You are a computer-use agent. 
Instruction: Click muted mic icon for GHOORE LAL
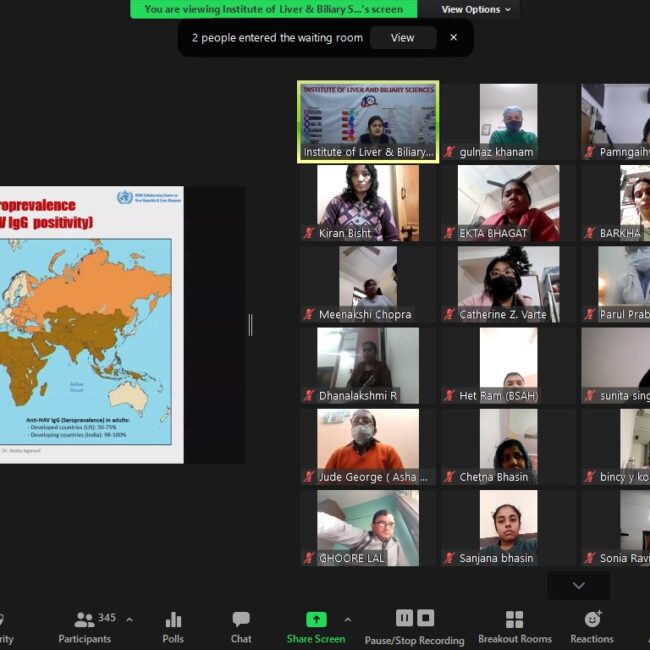tap(310, 558)
